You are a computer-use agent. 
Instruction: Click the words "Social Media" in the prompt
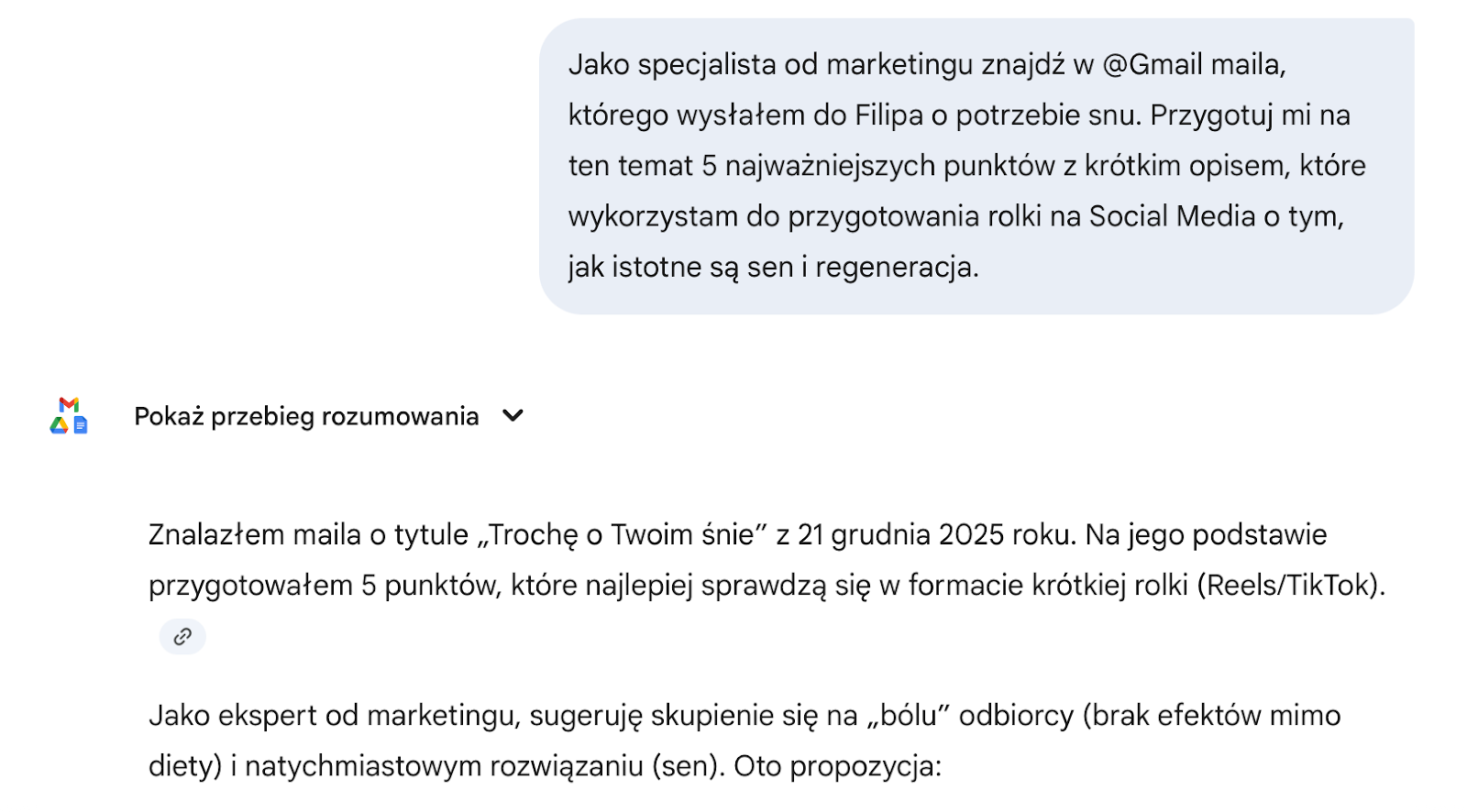[1172, 216]
